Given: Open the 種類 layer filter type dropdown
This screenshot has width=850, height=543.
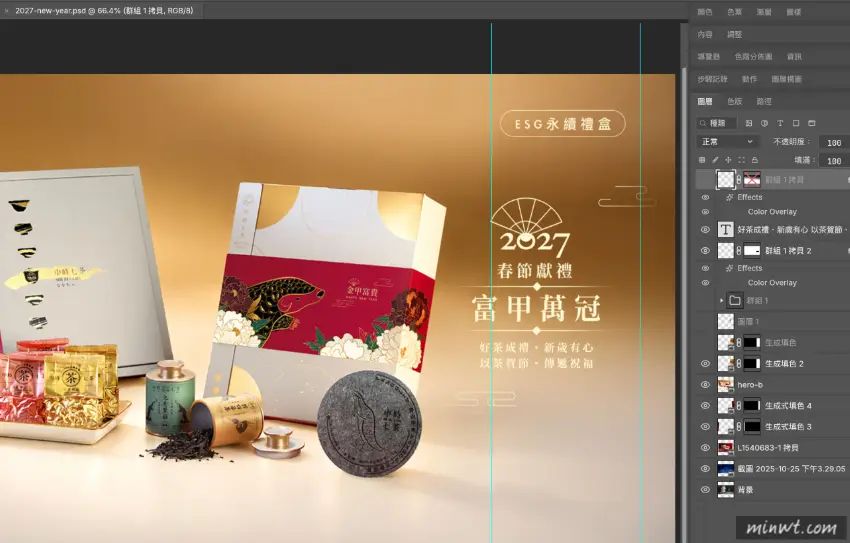Looking at the screenshot, I should tap(717, 124).
